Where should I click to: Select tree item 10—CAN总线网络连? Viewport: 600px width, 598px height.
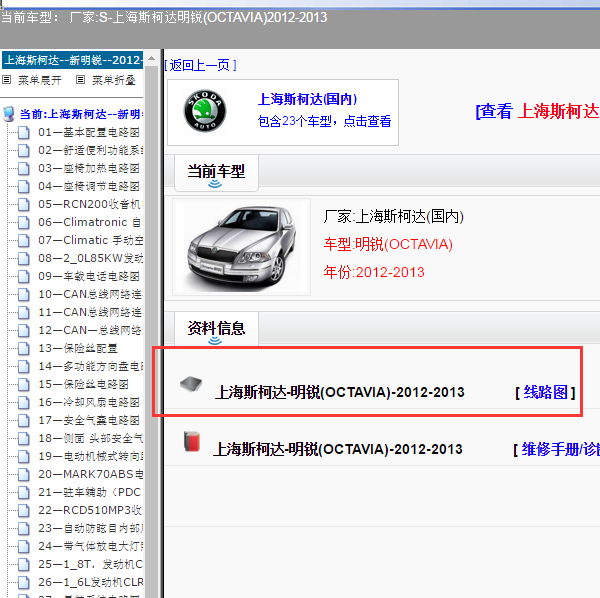coord(90,294)
